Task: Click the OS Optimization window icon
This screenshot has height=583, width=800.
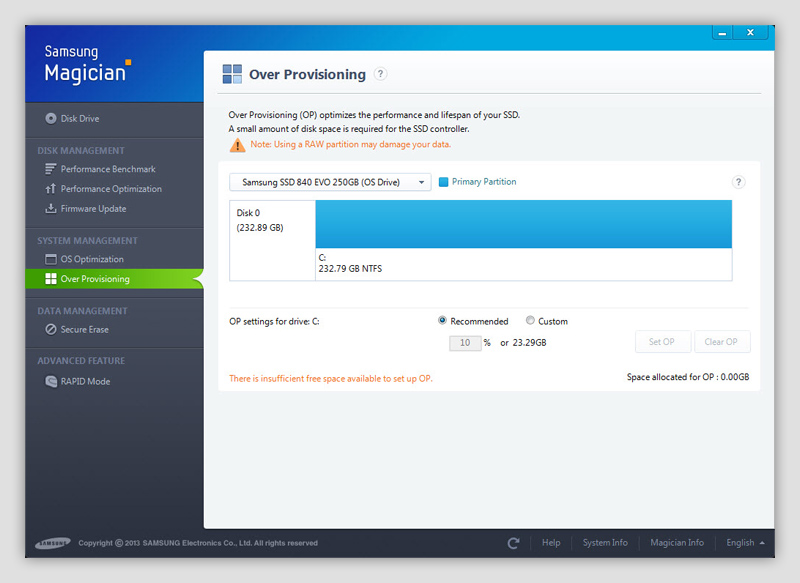Action: (x=51, y=259)
